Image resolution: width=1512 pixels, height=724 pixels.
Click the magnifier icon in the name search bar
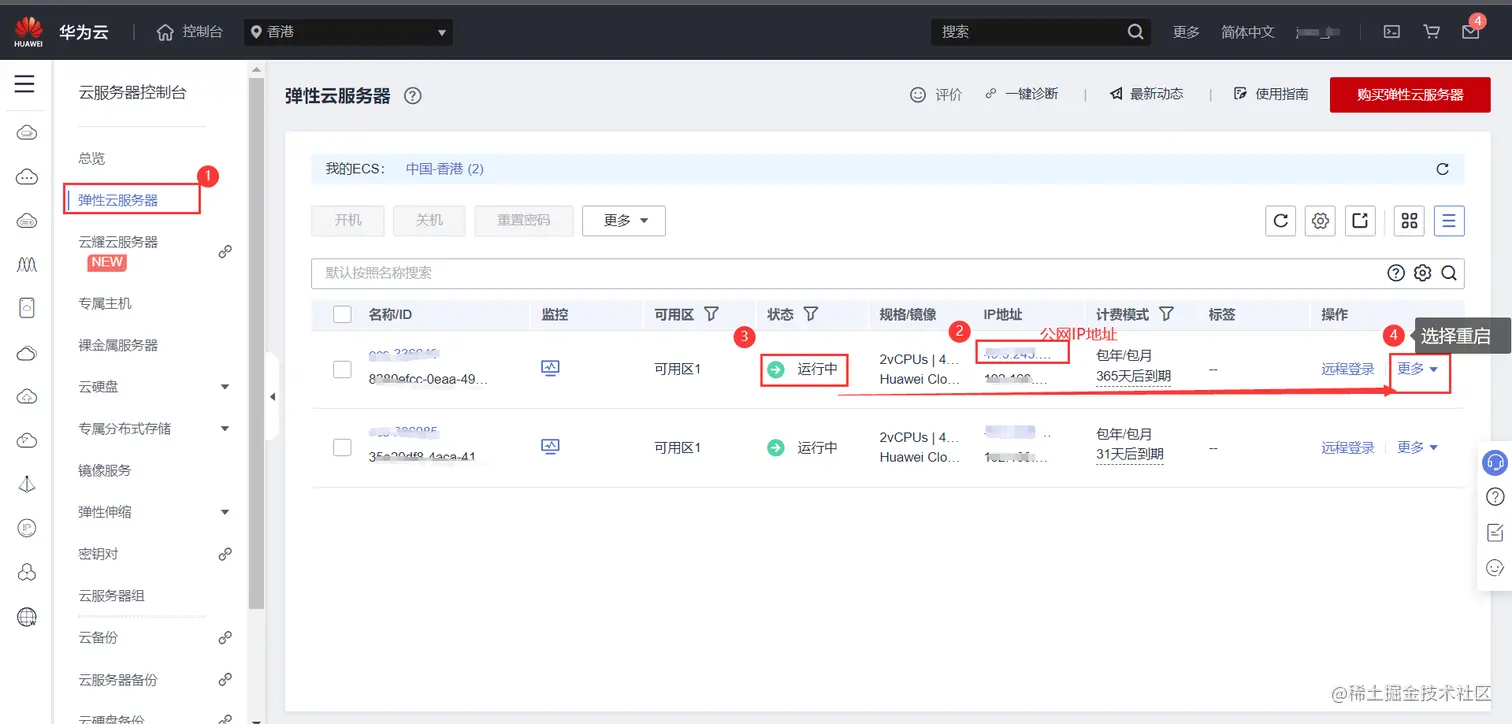tap(1448, 273)
